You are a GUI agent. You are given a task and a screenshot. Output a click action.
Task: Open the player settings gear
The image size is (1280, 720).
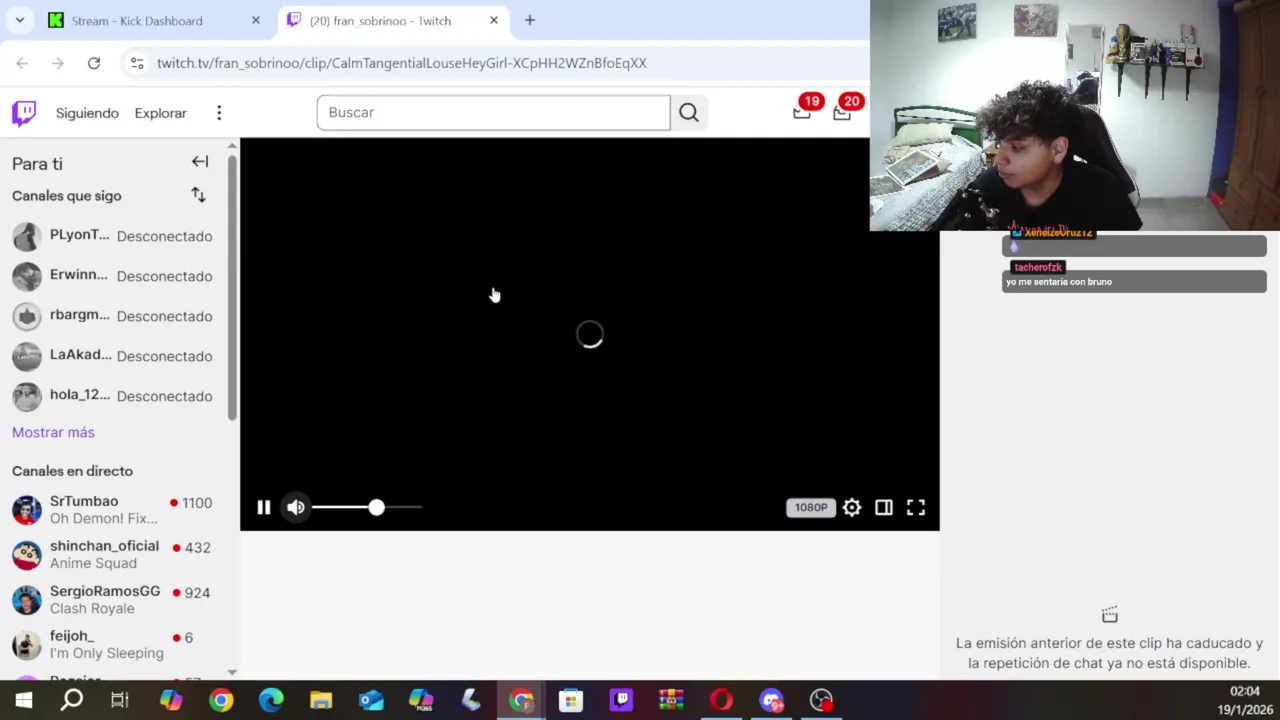852,508
